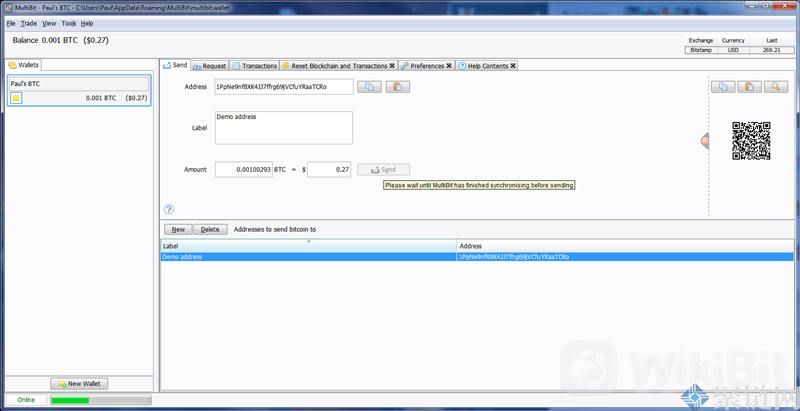Close the Preferences tab
This screenshot has height=411, width=800.
click(x=449, y=66)
